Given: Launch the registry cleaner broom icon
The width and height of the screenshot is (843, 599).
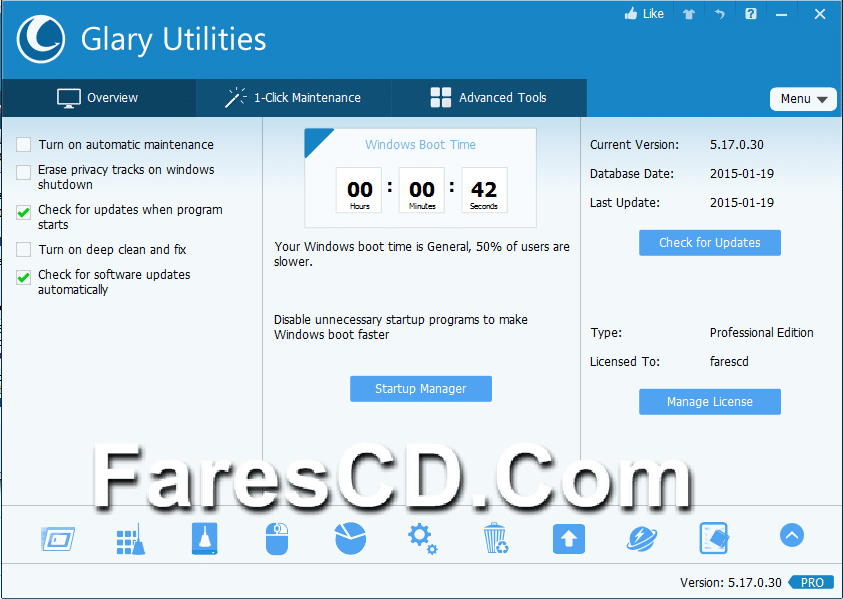Looking at the screenshot, I should pos(131,539).
